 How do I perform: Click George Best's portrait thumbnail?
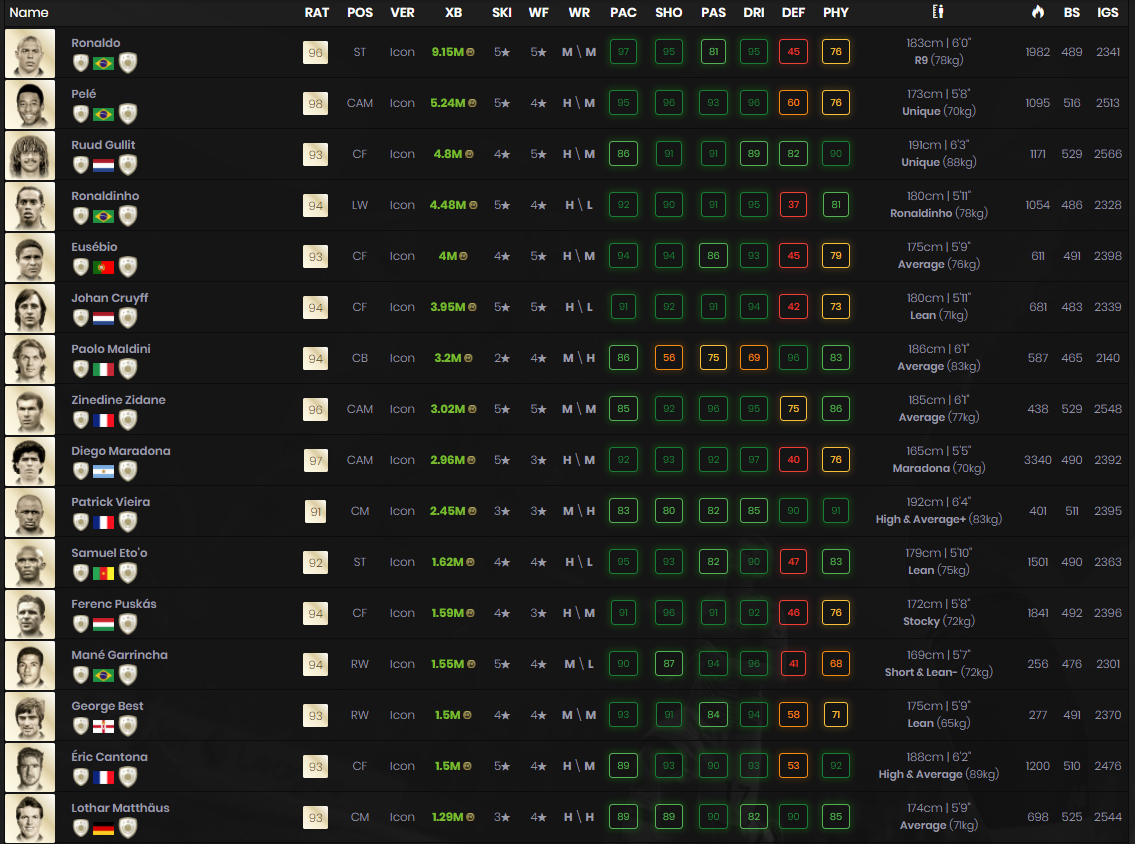pos(30,716)
